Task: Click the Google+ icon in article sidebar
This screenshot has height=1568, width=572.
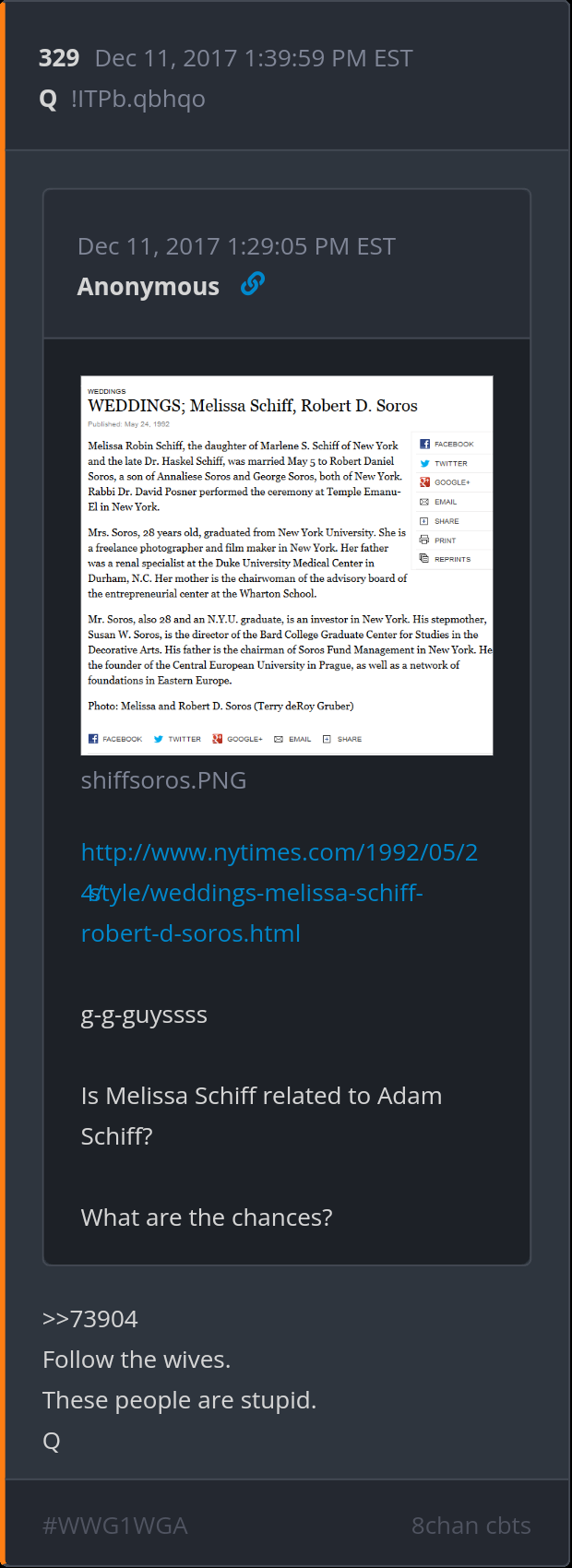Action: (425, 482)
